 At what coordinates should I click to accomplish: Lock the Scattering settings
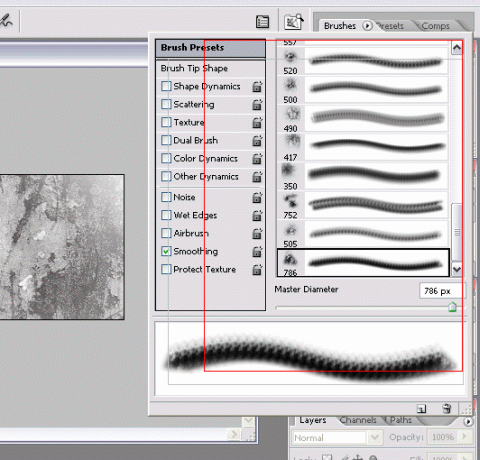(x=257, y=105)
